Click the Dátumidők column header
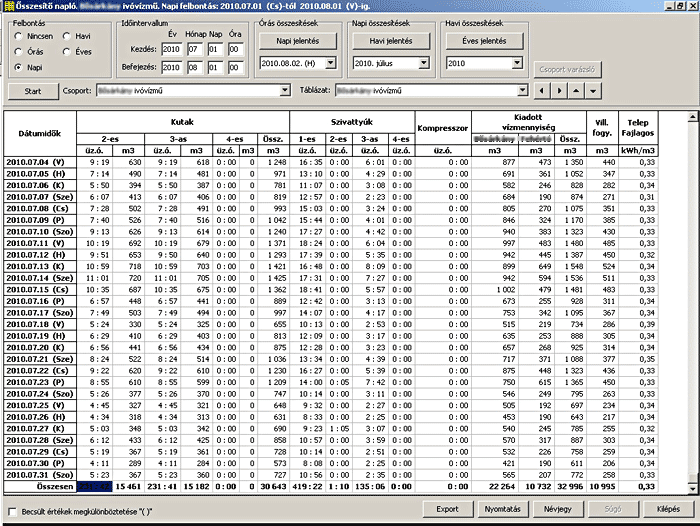Image resolution: width=700 pixels, height=526 pixels. pos(40,134)
